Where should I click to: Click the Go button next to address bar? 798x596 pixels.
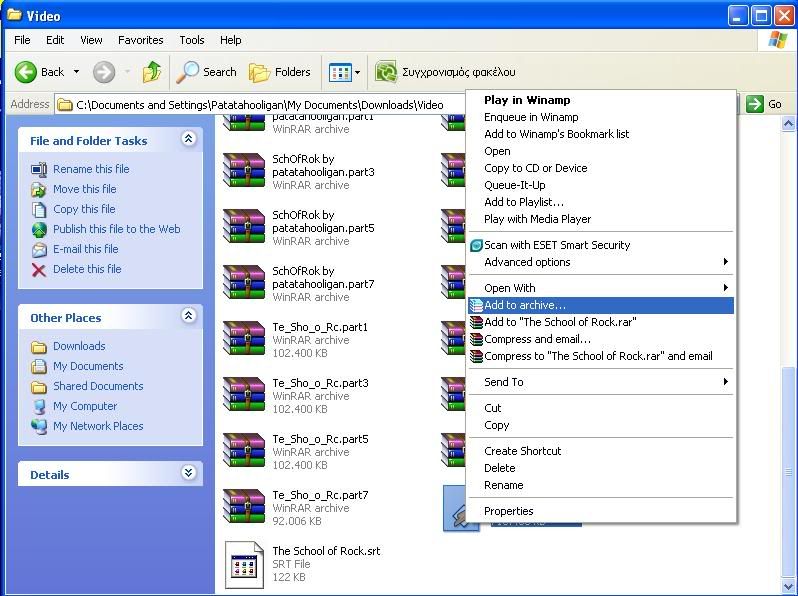tap(766, 104)
